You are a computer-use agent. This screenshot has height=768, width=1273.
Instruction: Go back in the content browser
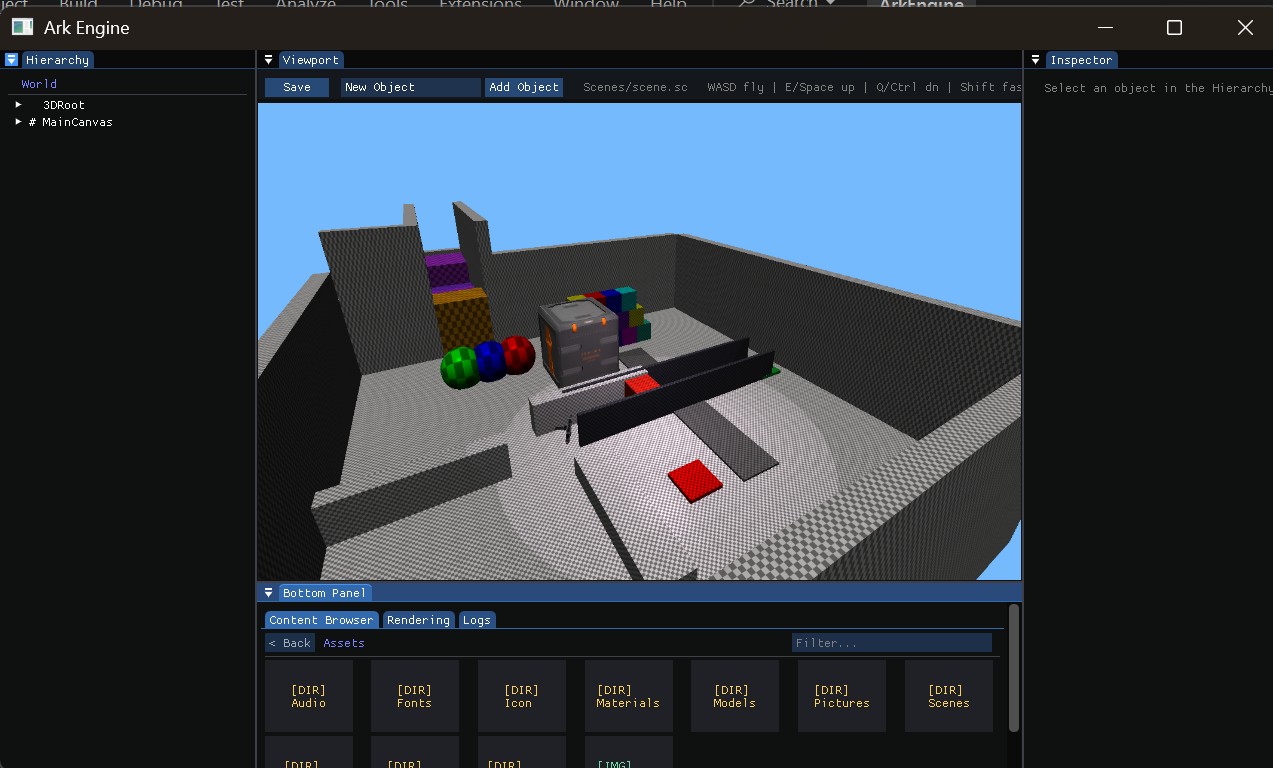pos(290,643)
